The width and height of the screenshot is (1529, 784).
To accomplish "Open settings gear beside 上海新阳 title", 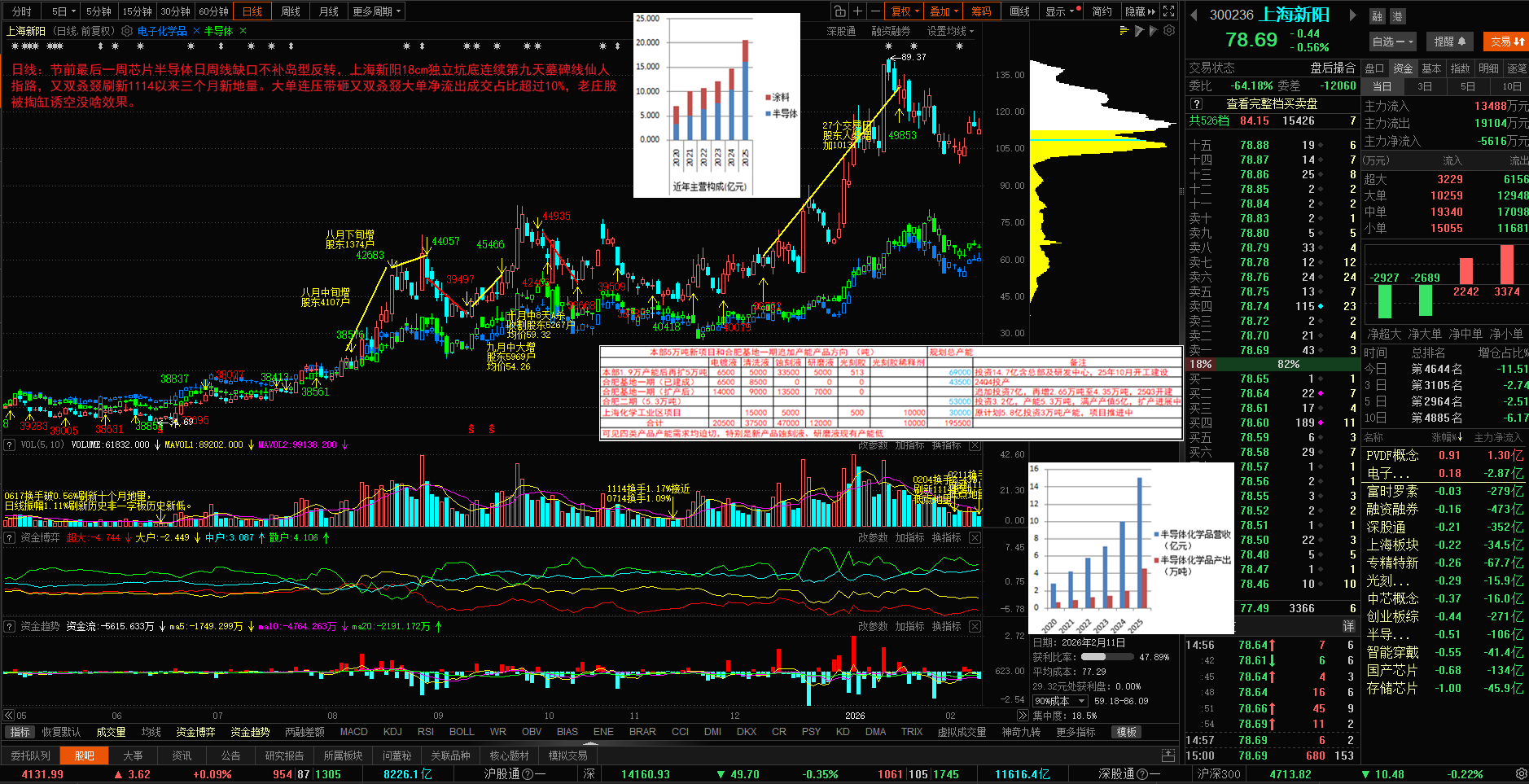I will point(127,31).
